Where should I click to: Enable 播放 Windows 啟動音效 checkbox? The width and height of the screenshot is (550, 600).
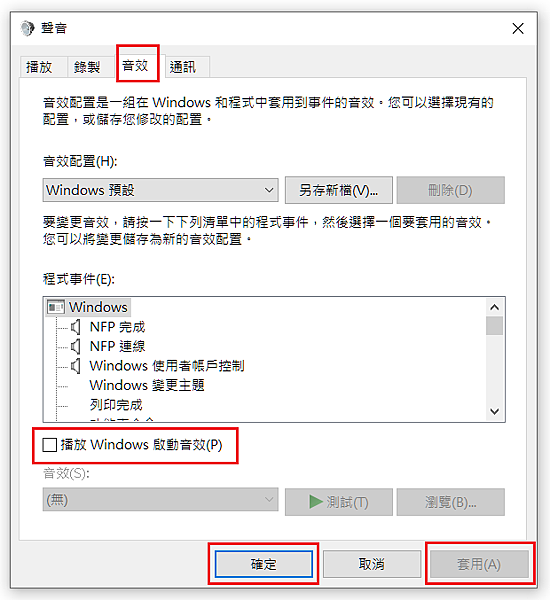[50, 445]
